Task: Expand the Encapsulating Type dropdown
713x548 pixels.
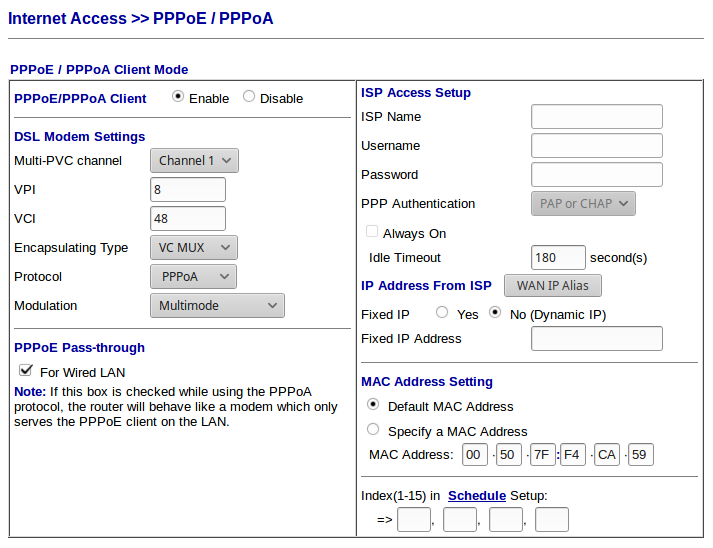Action: tap(194, 247)
